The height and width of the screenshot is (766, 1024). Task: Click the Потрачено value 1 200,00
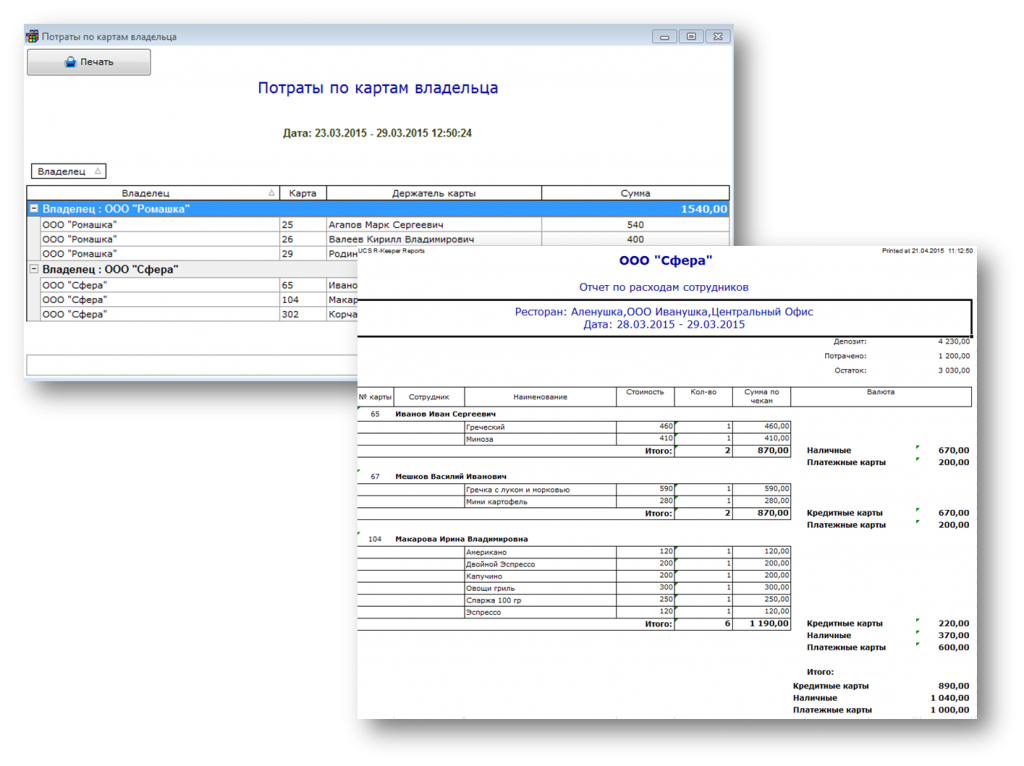[x=953, y=356]
